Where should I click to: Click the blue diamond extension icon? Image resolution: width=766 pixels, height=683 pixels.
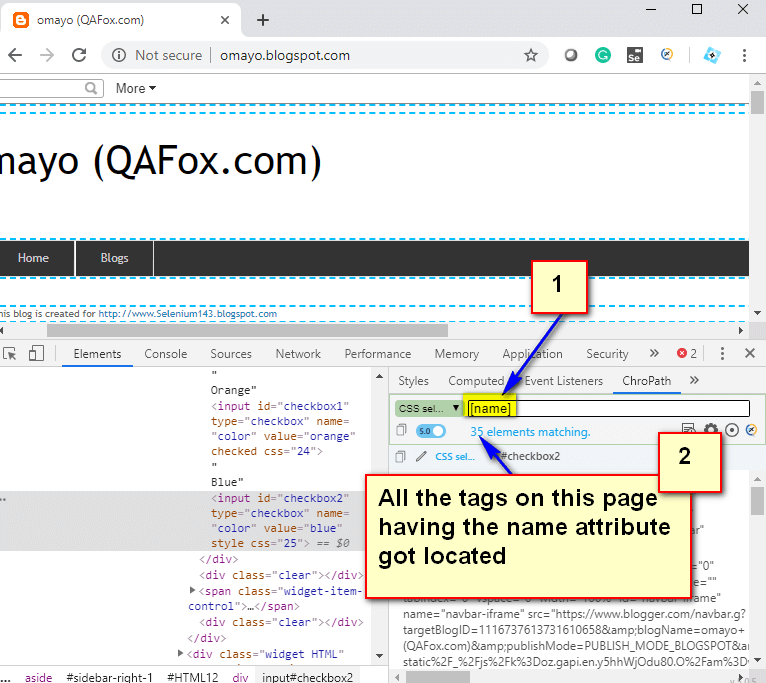[712, 55]
